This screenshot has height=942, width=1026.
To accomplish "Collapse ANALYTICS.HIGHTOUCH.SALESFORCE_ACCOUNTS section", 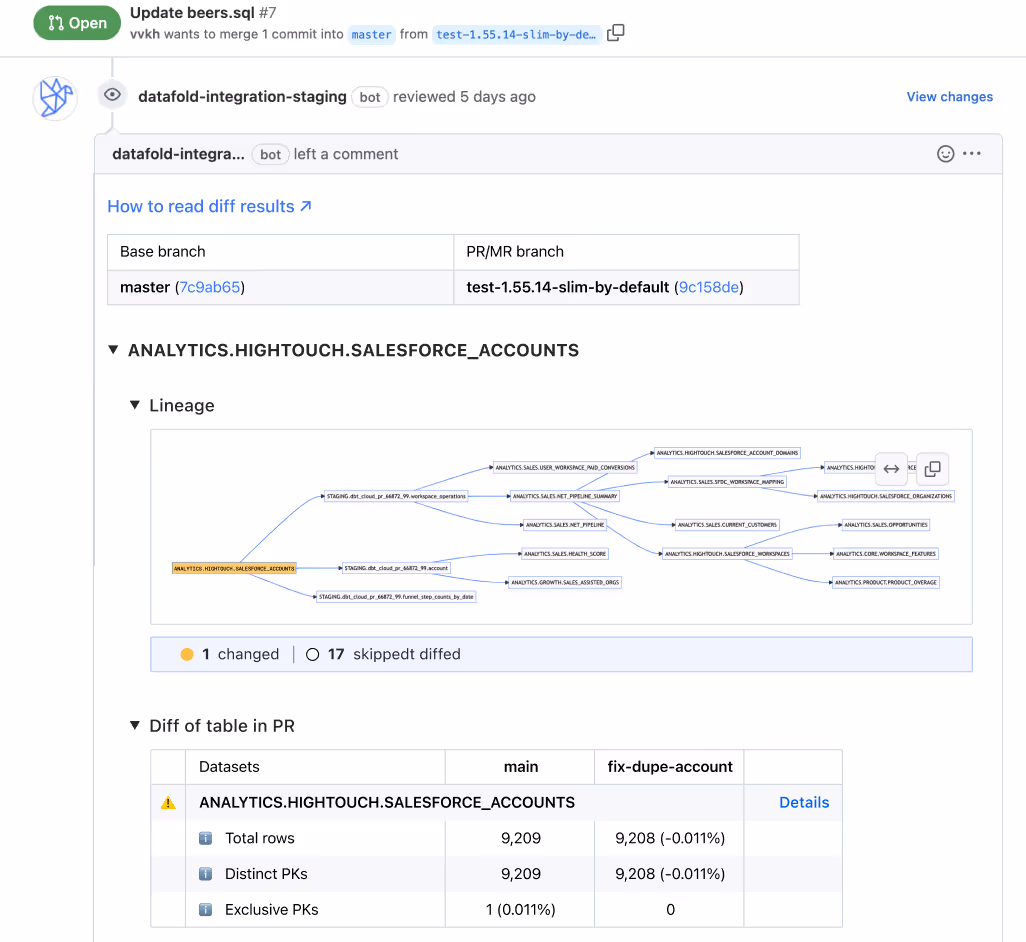I will point(113,350).
